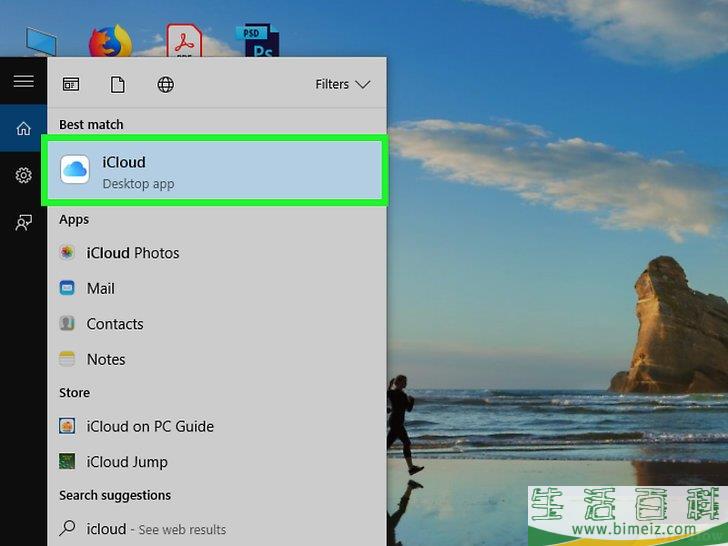Click the Best match heading
728x546 pixels.
coord(91,125)
